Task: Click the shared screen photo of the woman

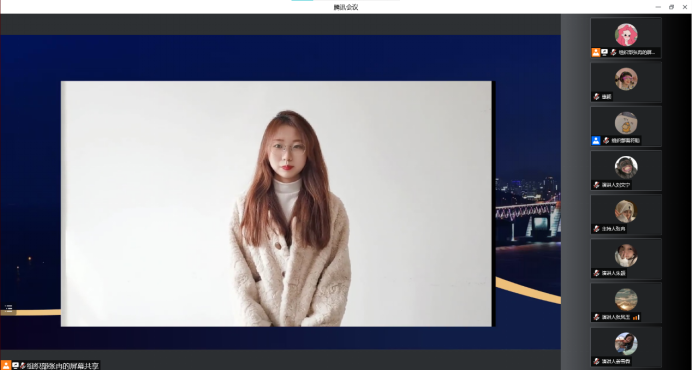Action: point(276,204)
